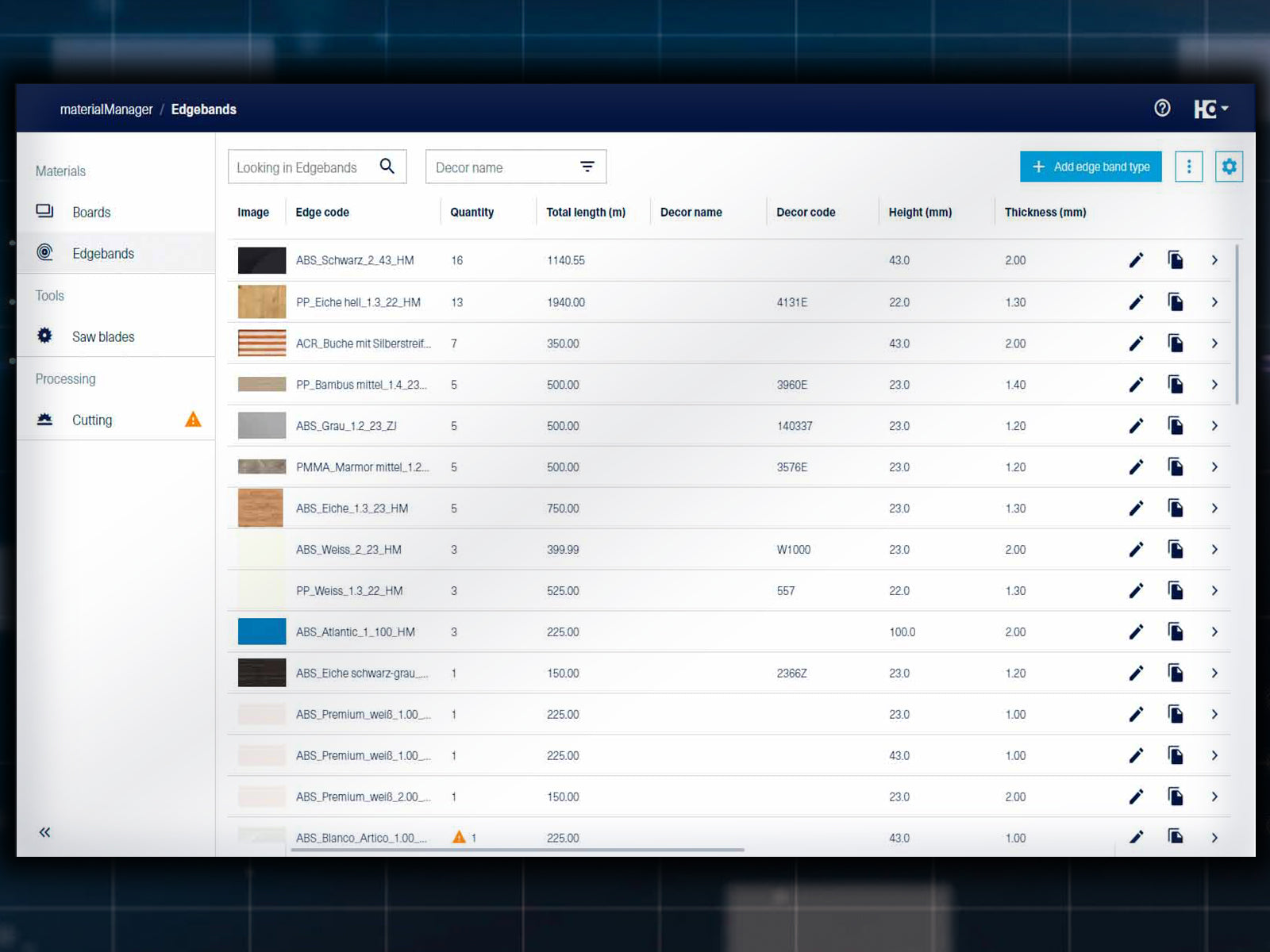This screenshot has width=1270, height=952.
Task: Open the HC account dropdown
Action: point(1210,109)
